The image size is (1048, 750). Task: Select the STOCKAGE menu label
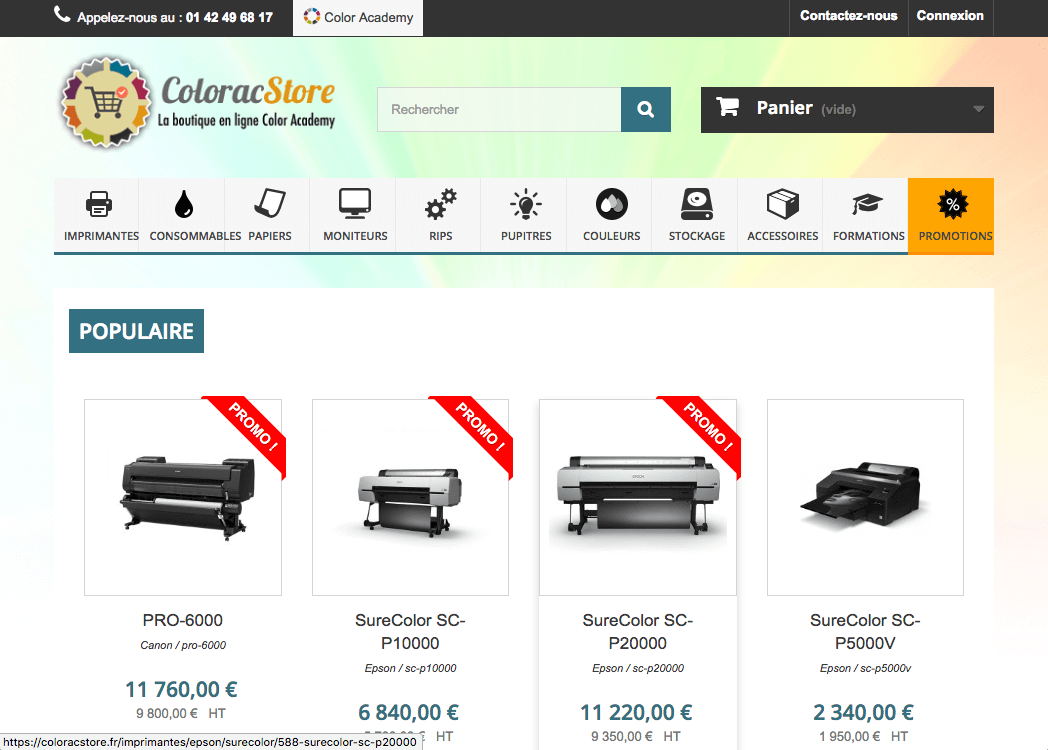[x=697, y=236]
